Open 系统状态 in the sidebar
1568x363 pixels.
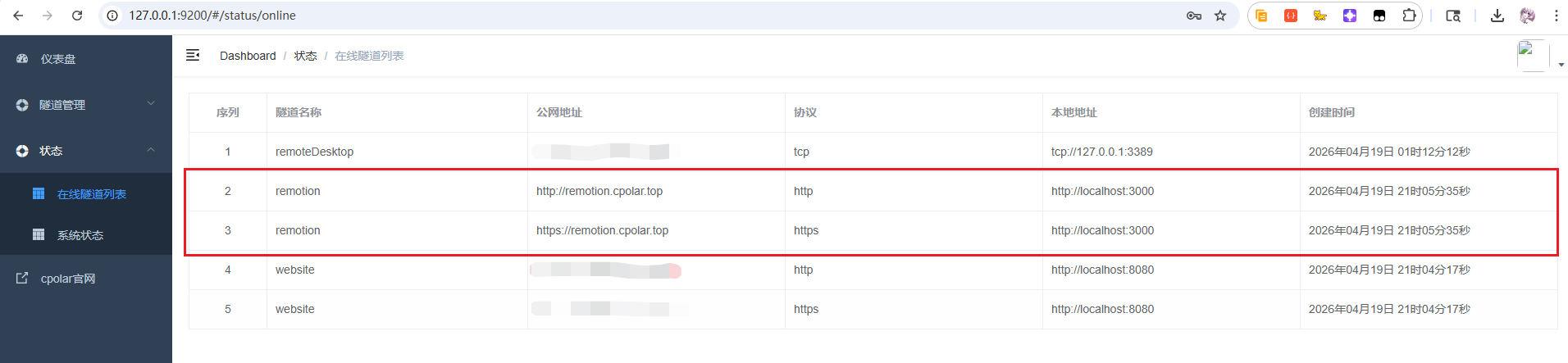[80, 235]
